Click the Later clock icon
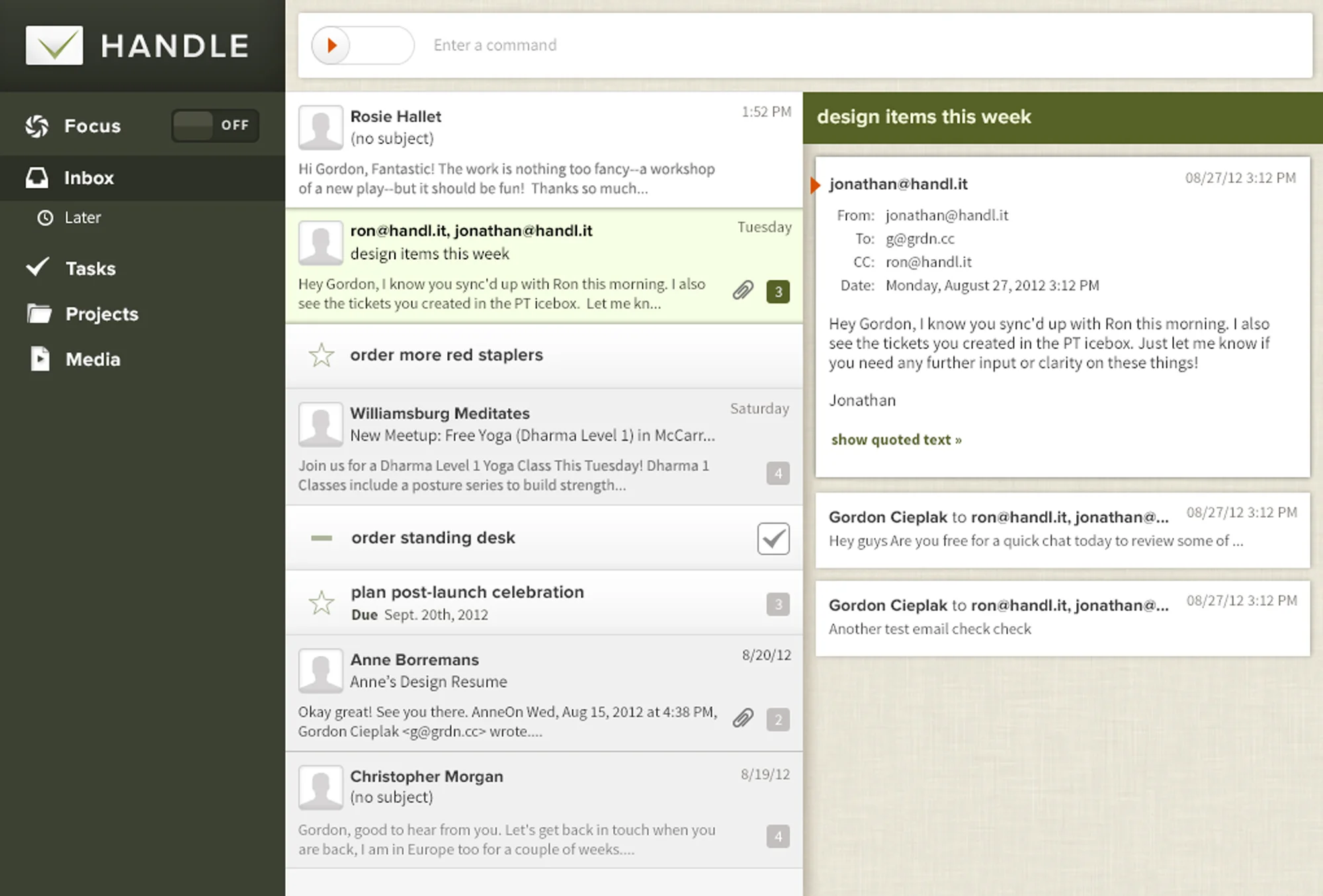Screen dimensions: 1323x896 pos(45,218)
